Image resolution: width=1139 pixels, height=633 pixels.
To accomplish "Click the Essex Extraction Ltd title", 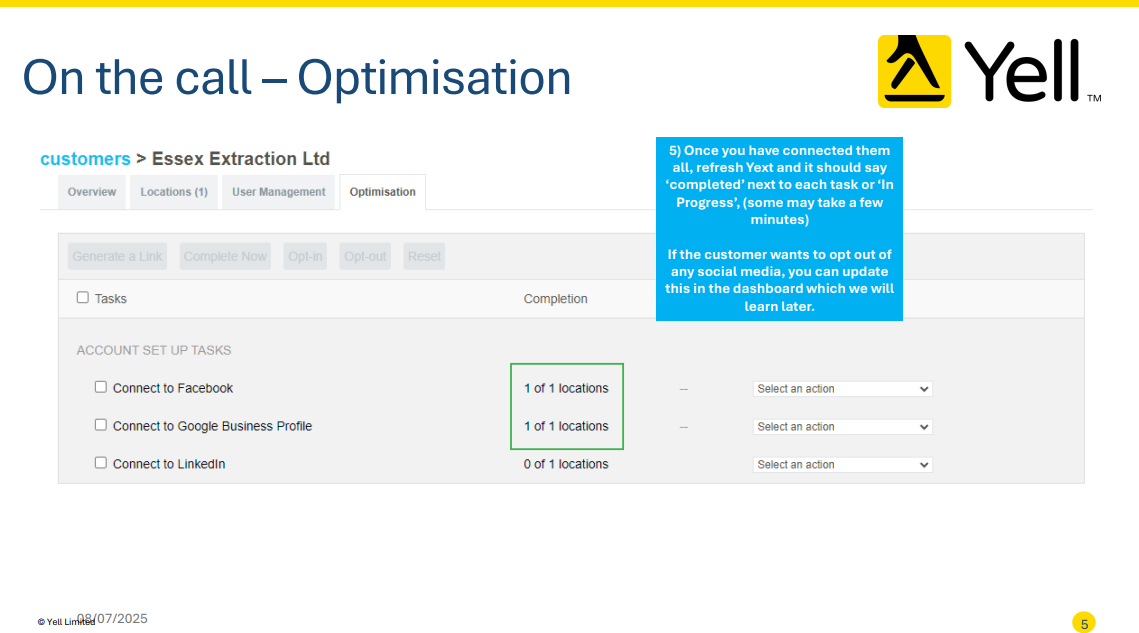I will click(x=240, y=158).
